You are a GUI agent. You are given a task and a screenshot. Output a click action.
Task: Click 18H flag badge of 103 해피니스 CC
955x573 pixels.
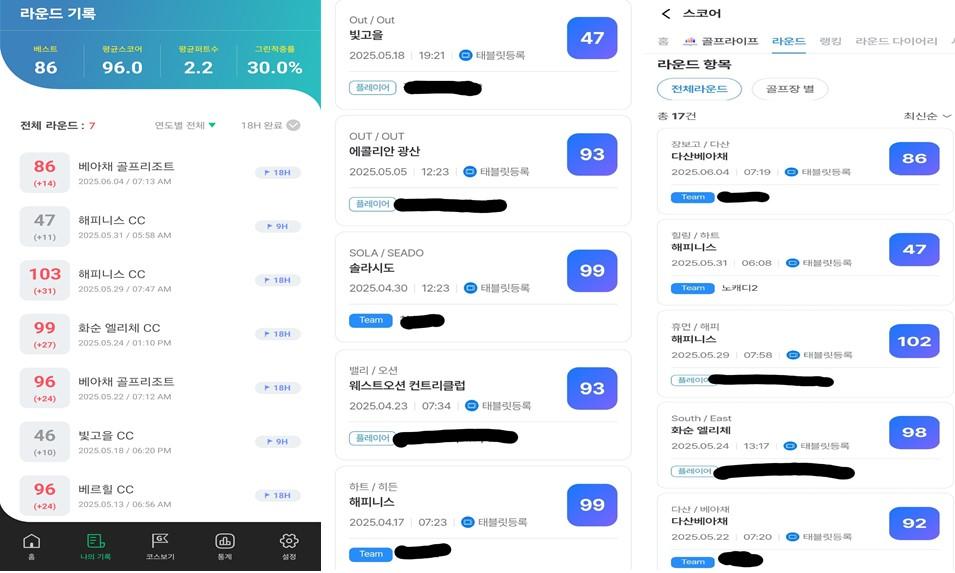coord(278,280)
